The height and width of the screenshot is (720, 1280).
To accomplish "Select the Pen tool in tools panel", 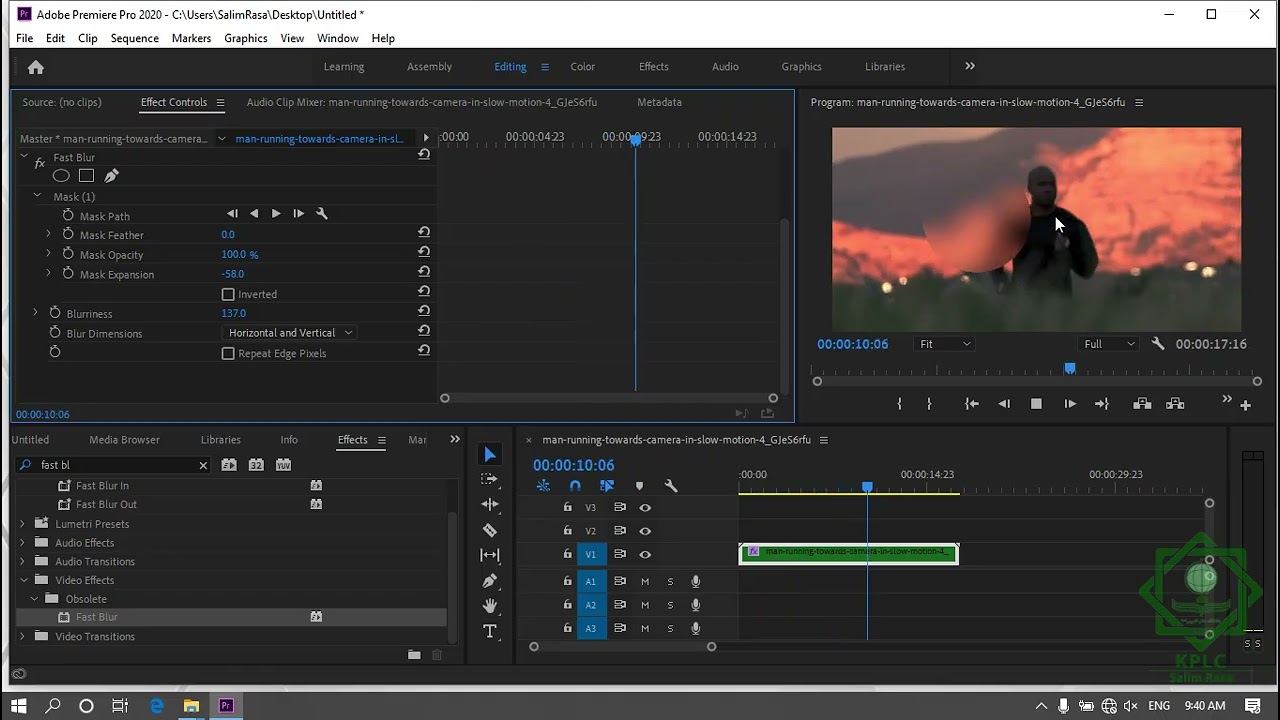I will (490, 580).
